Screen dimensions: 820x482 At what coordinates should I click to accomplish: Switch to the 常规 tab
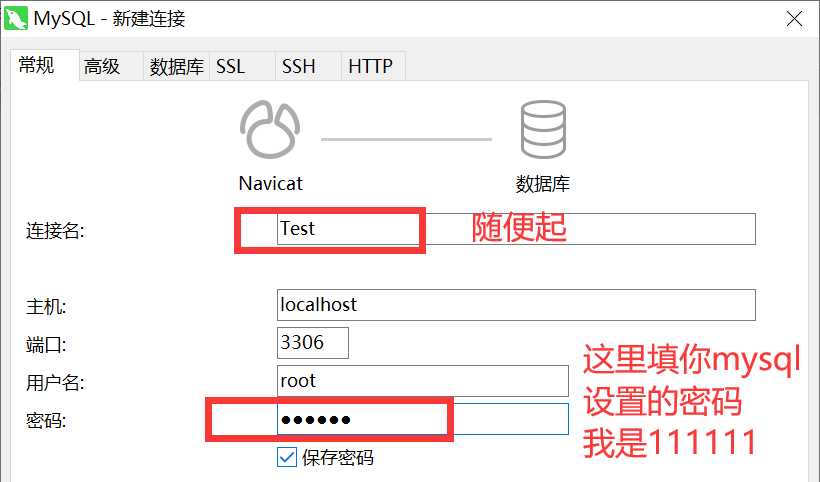pyautogui.click(x=45, y=65)
